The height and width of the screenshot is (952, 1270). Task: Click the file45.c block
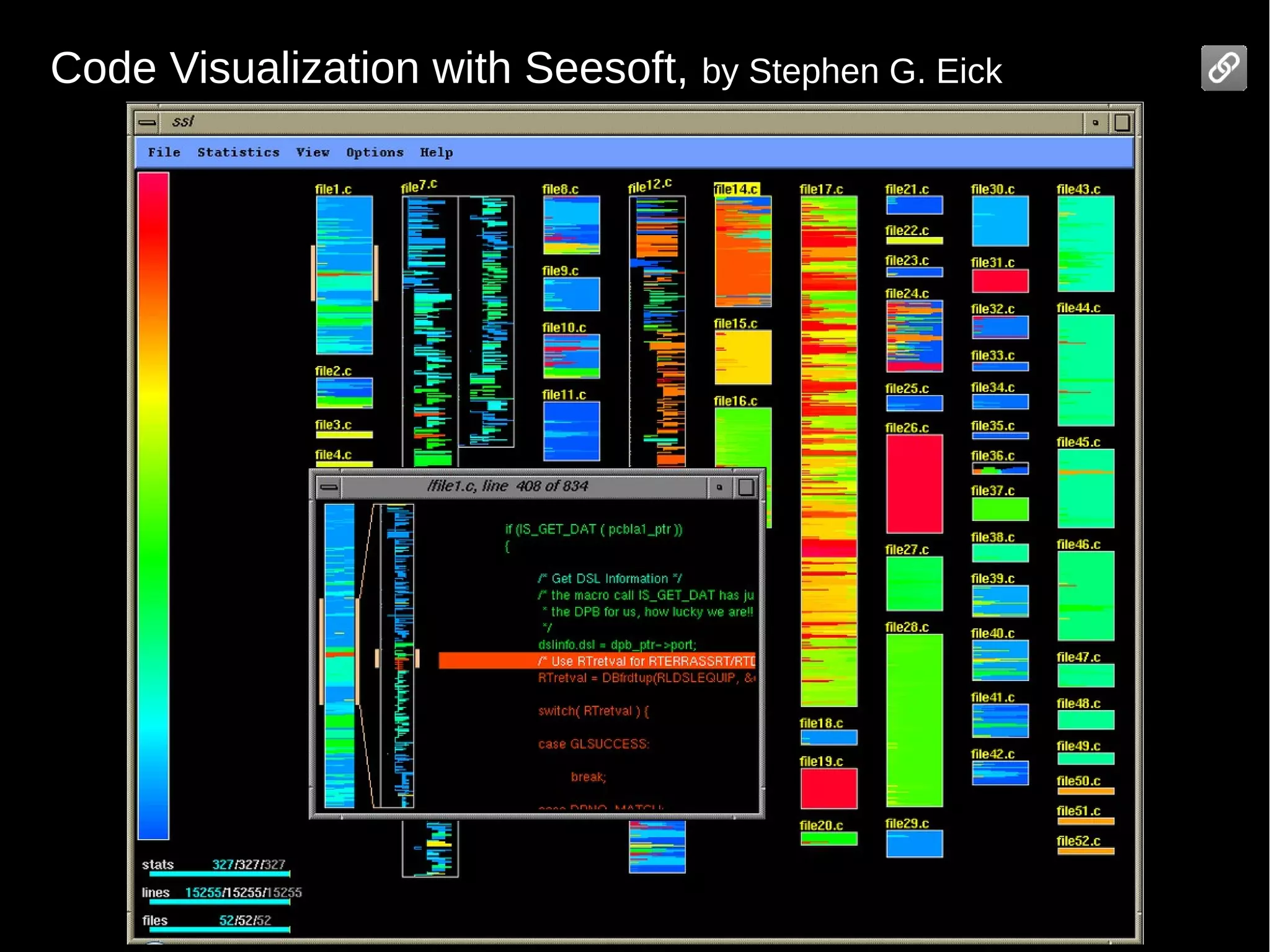[x=1085, y=489]
